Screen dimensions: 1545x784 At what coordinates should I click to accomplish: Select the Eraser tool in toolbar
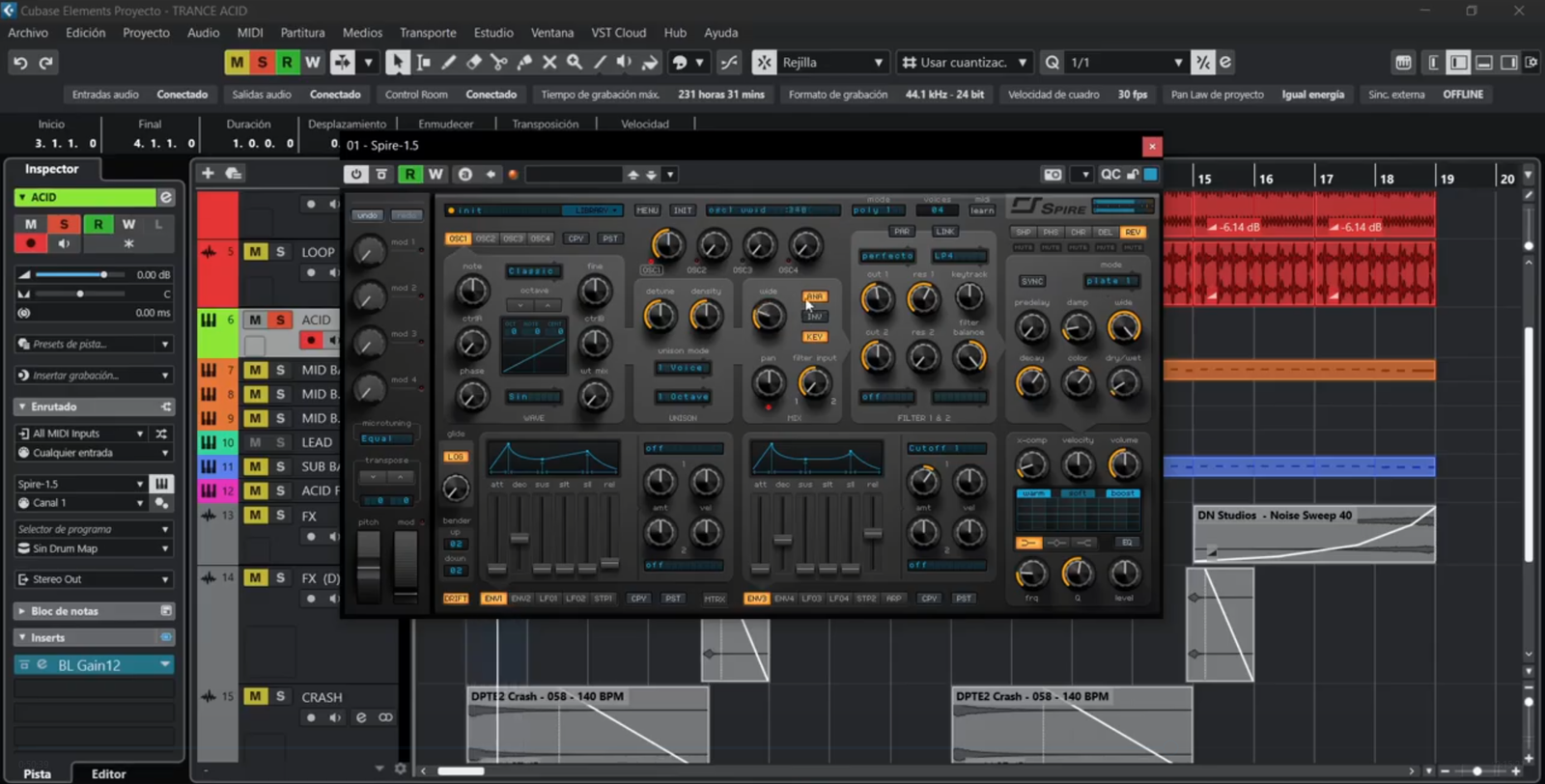coord(473,63)
